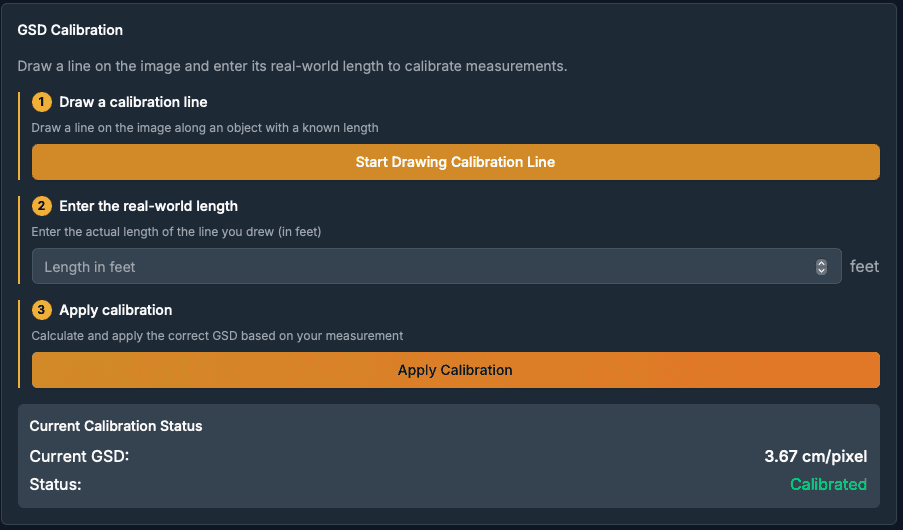Click the step 1 number badge
Screen dimensions: 903x530
41,102
